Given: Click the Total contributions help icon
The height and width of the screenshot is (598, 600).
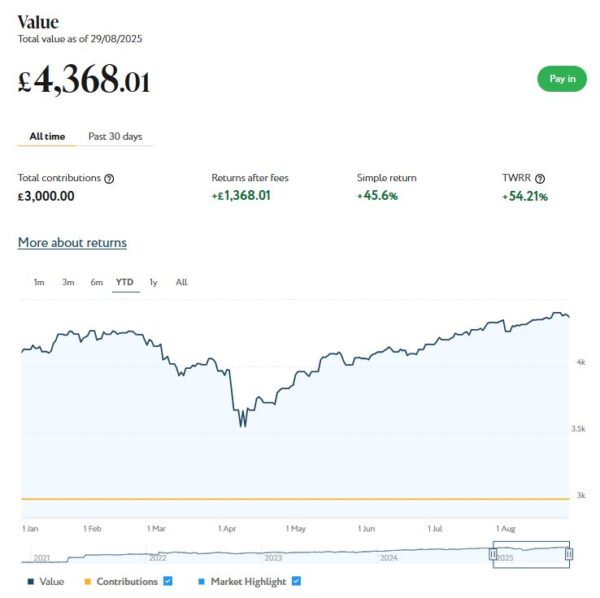Looking at the screenshot, I should click(x=109, y=178).
